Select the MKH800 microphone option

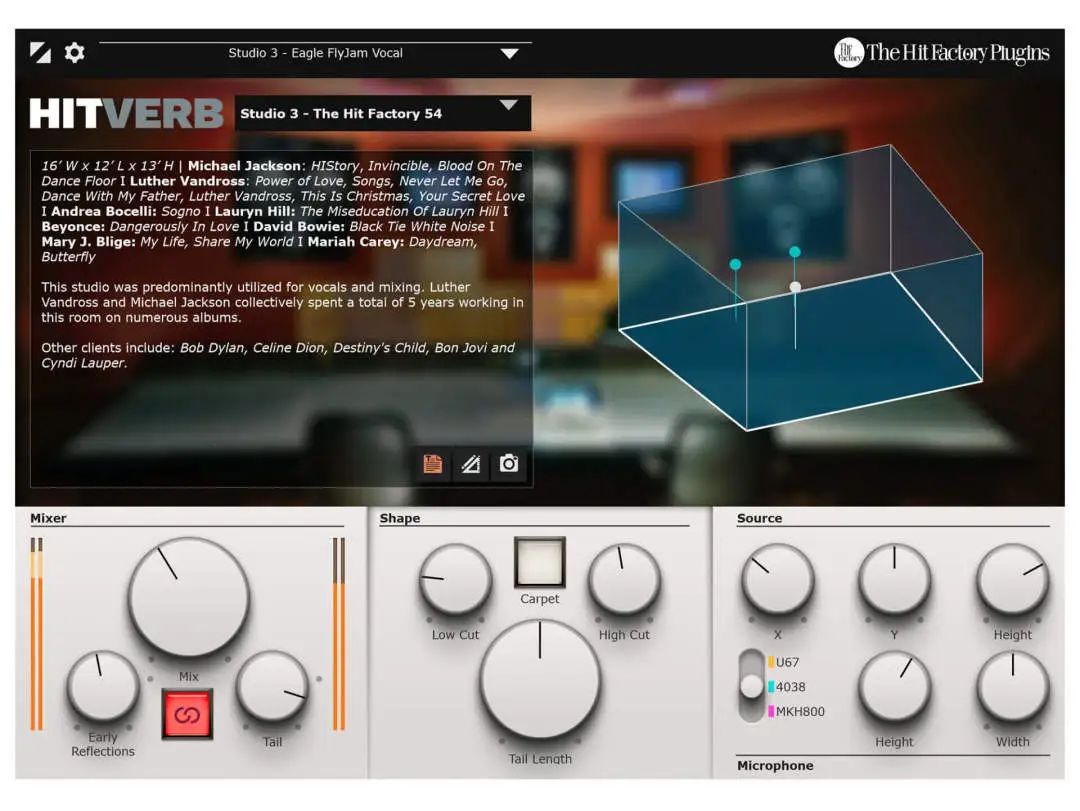(x=796, y=711)
